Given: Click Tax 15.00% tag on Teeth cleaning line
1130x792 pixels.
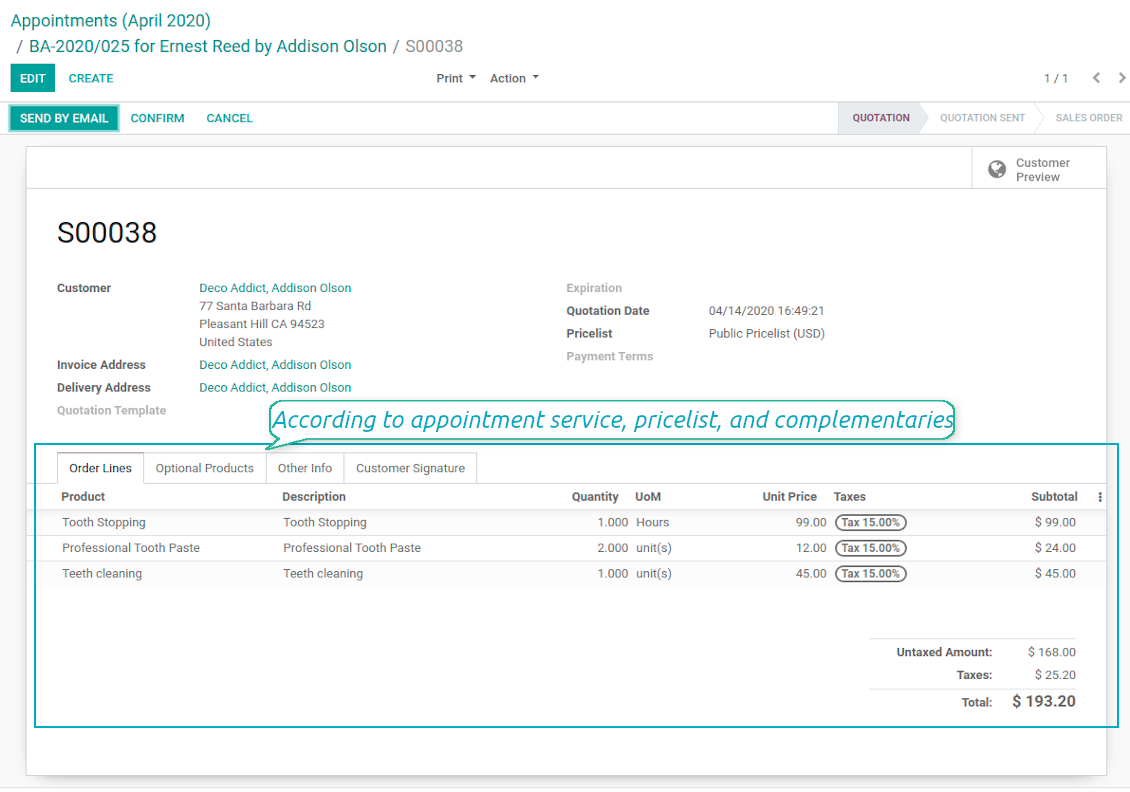Looking at the screenshot, I should point(871,574).
